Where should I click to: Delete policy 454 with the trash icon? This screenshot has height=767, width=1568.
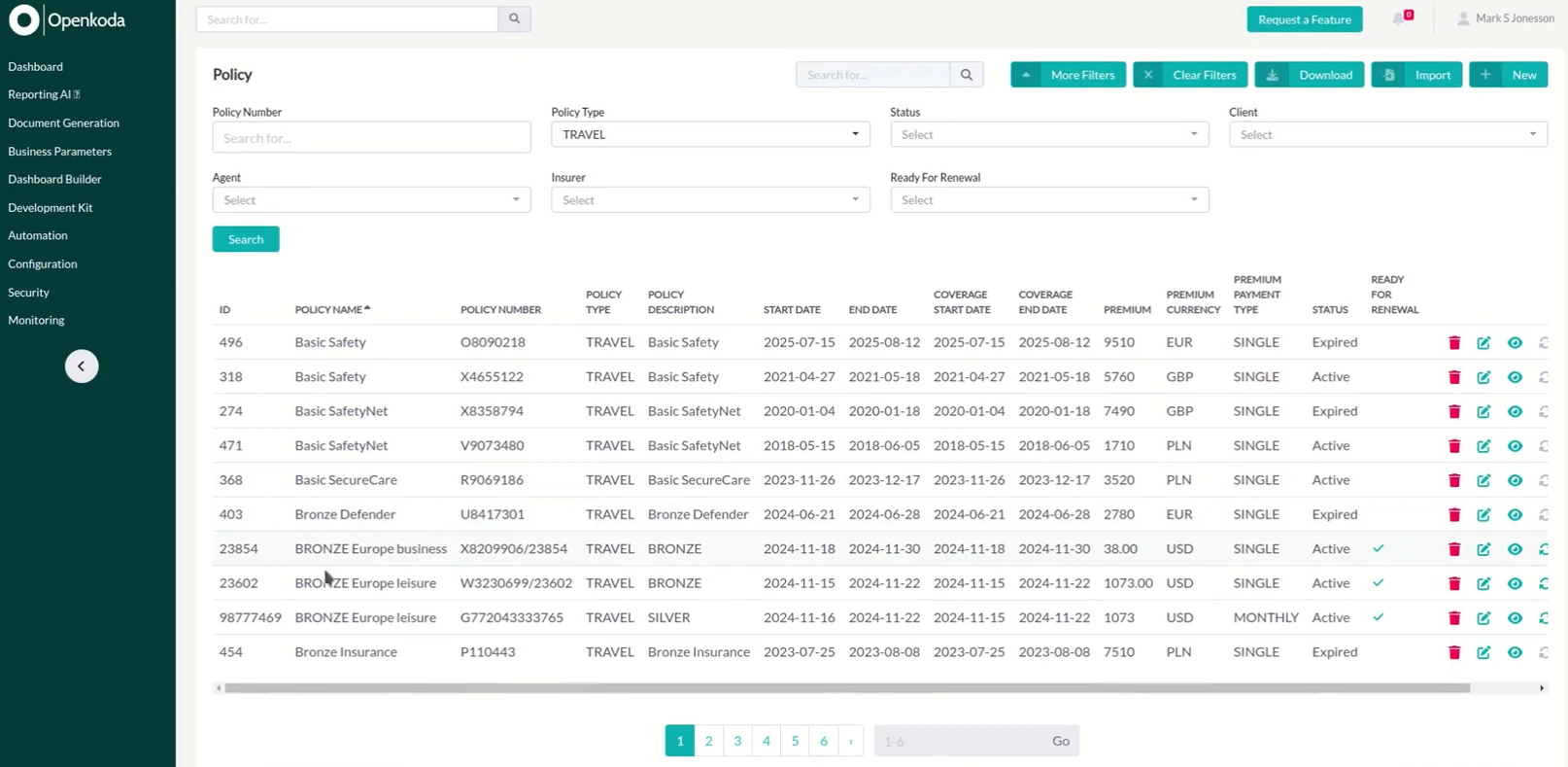pos(1454,652)
